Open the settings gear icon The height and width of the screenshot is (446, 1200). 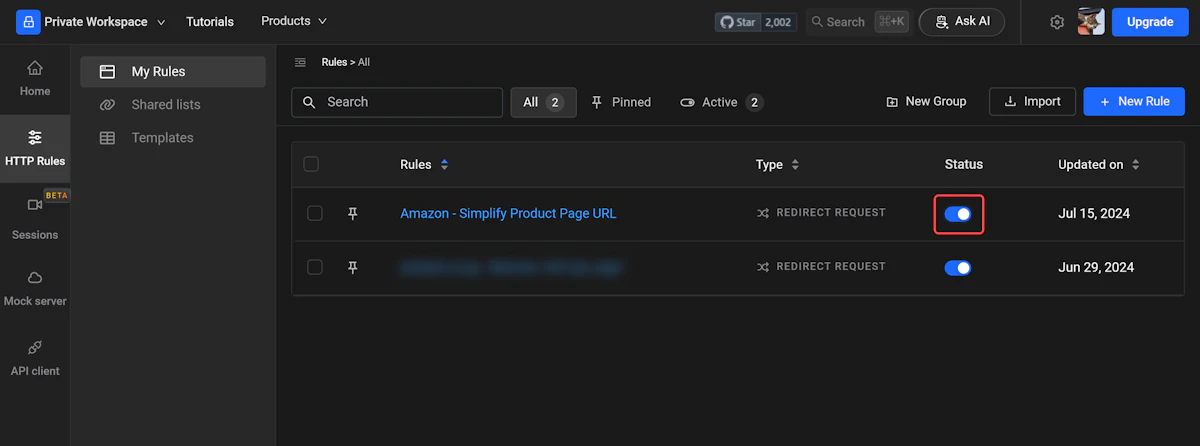click(1057, 22)
